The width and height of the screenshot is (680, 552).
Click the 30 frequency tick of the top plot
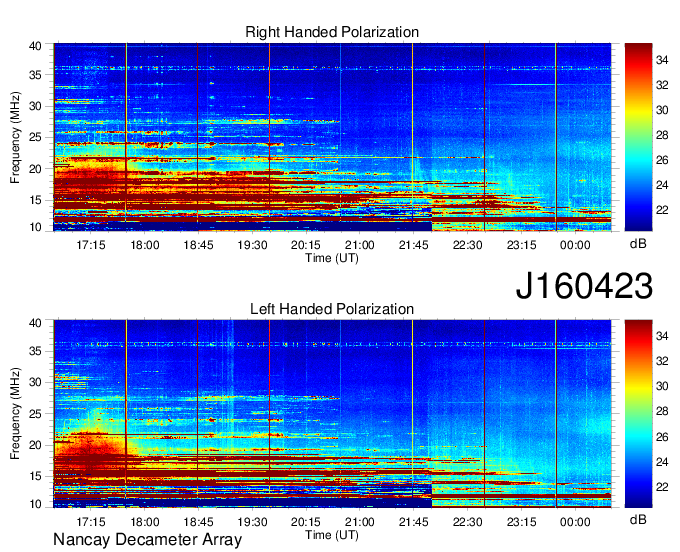pos(35,106)
